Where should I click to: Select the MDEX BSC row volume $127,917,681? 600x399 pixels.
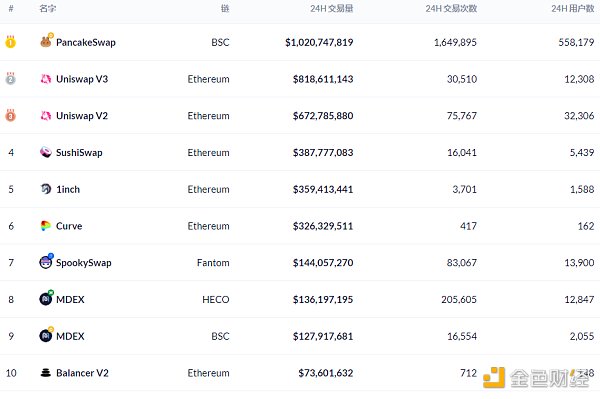coord(323,336)
